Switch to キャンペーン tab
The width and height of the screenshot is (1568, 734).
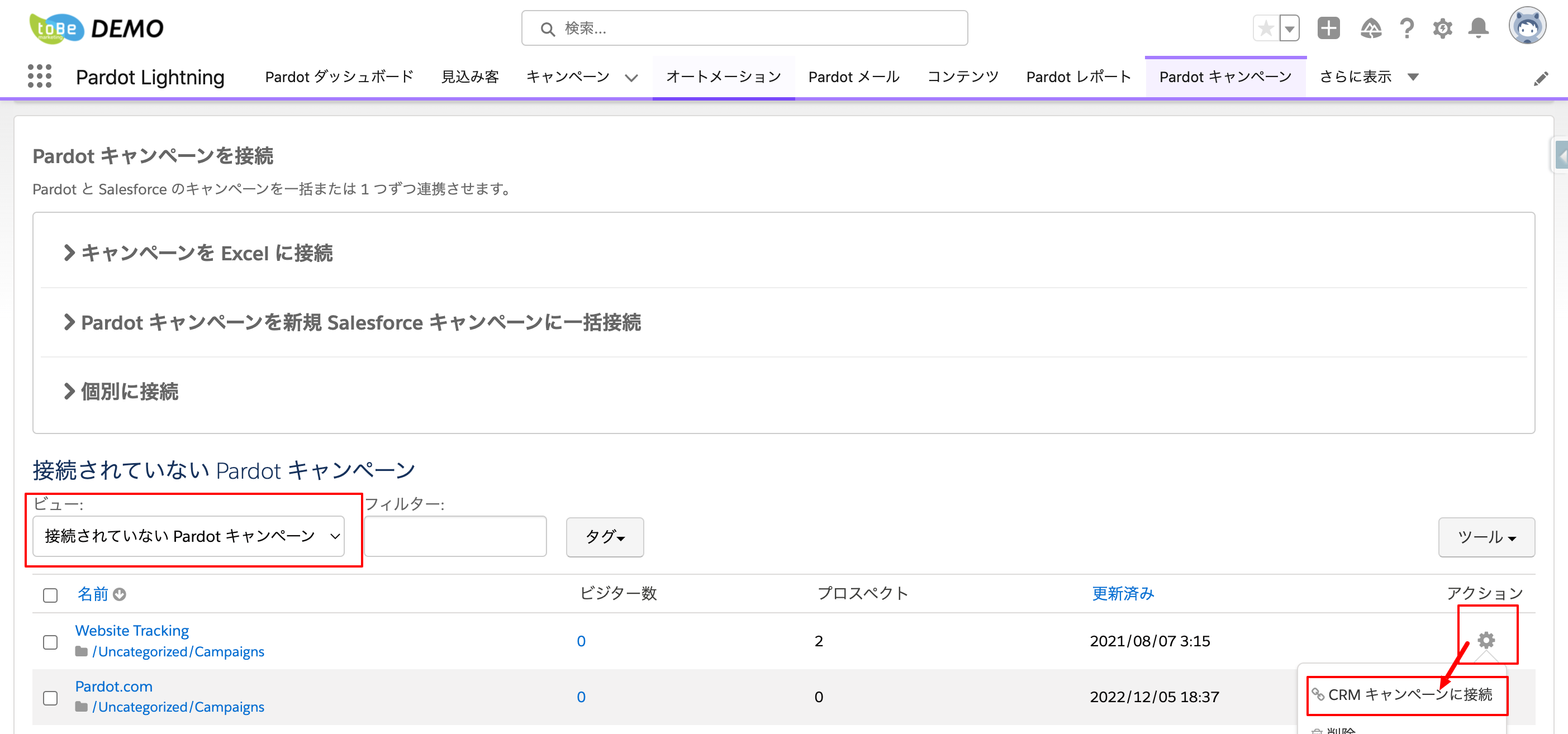click(567, 77)
